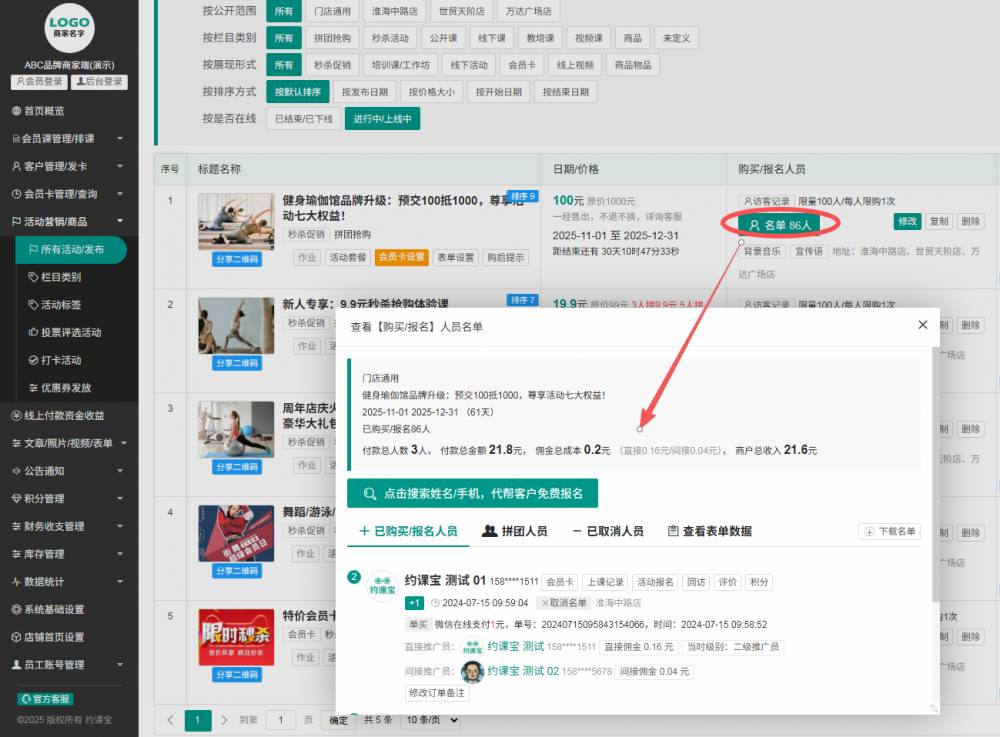The image size is (1000, 737).
Task: Open 打卡活动 in the sidebar
Action: click(61, 360)
